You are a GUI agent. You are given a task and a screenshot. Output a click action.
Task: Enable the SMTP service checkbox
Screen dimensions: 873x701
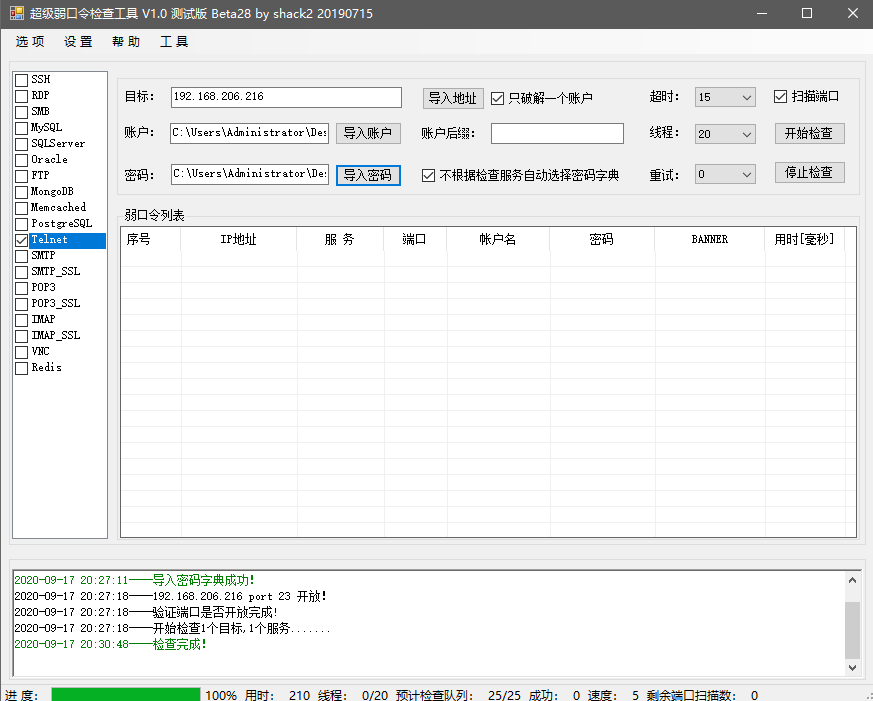click(21, 257)
